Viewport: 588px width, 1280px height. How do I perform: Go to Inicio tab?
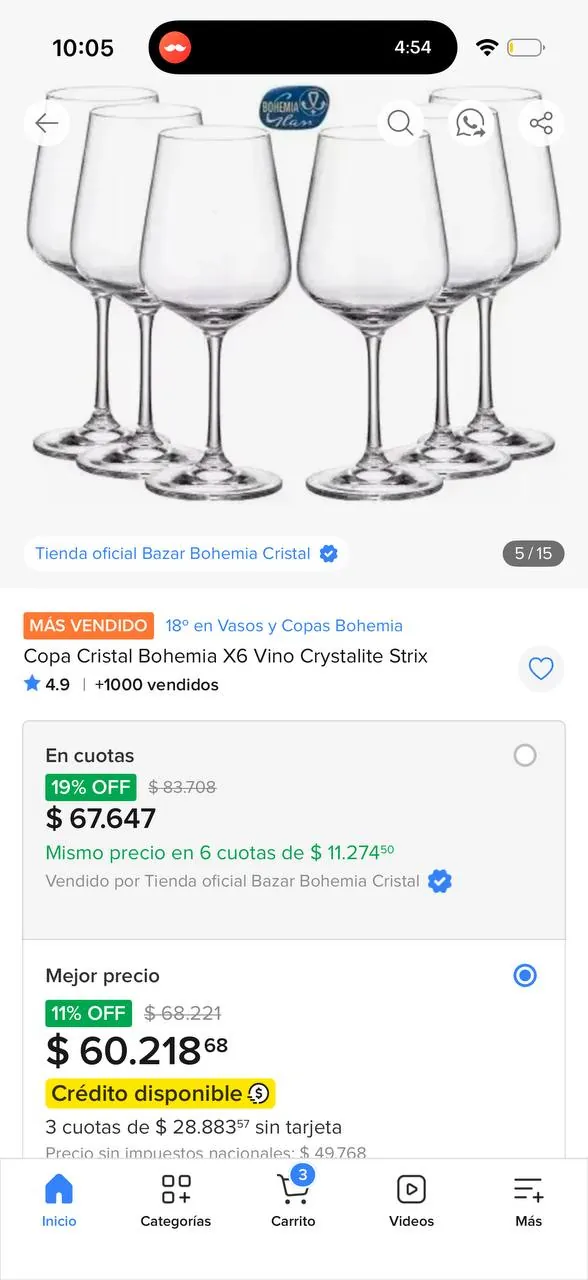(59, 1200)
